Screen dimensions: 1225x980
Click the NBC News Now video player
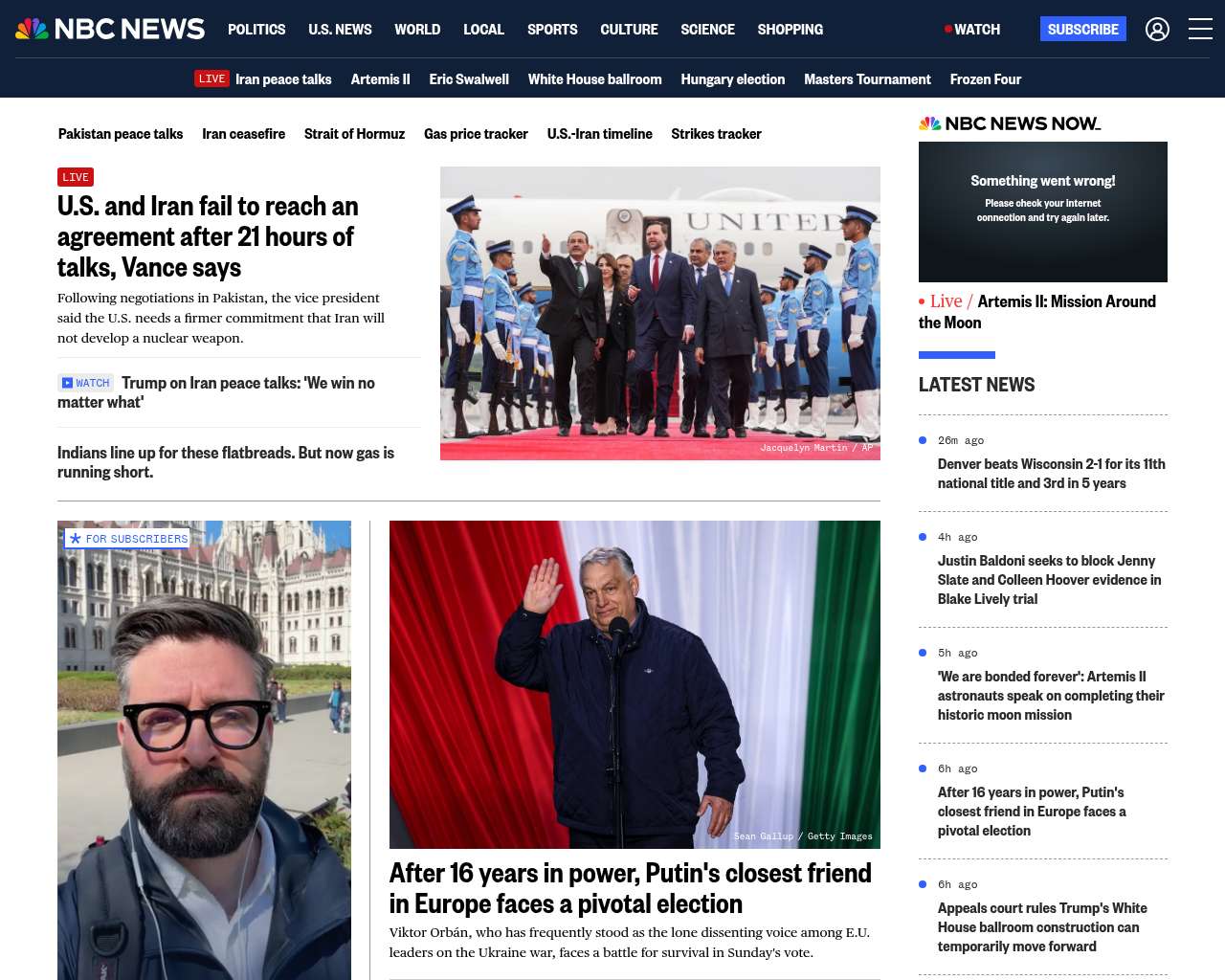click(x=1042, y=212)
